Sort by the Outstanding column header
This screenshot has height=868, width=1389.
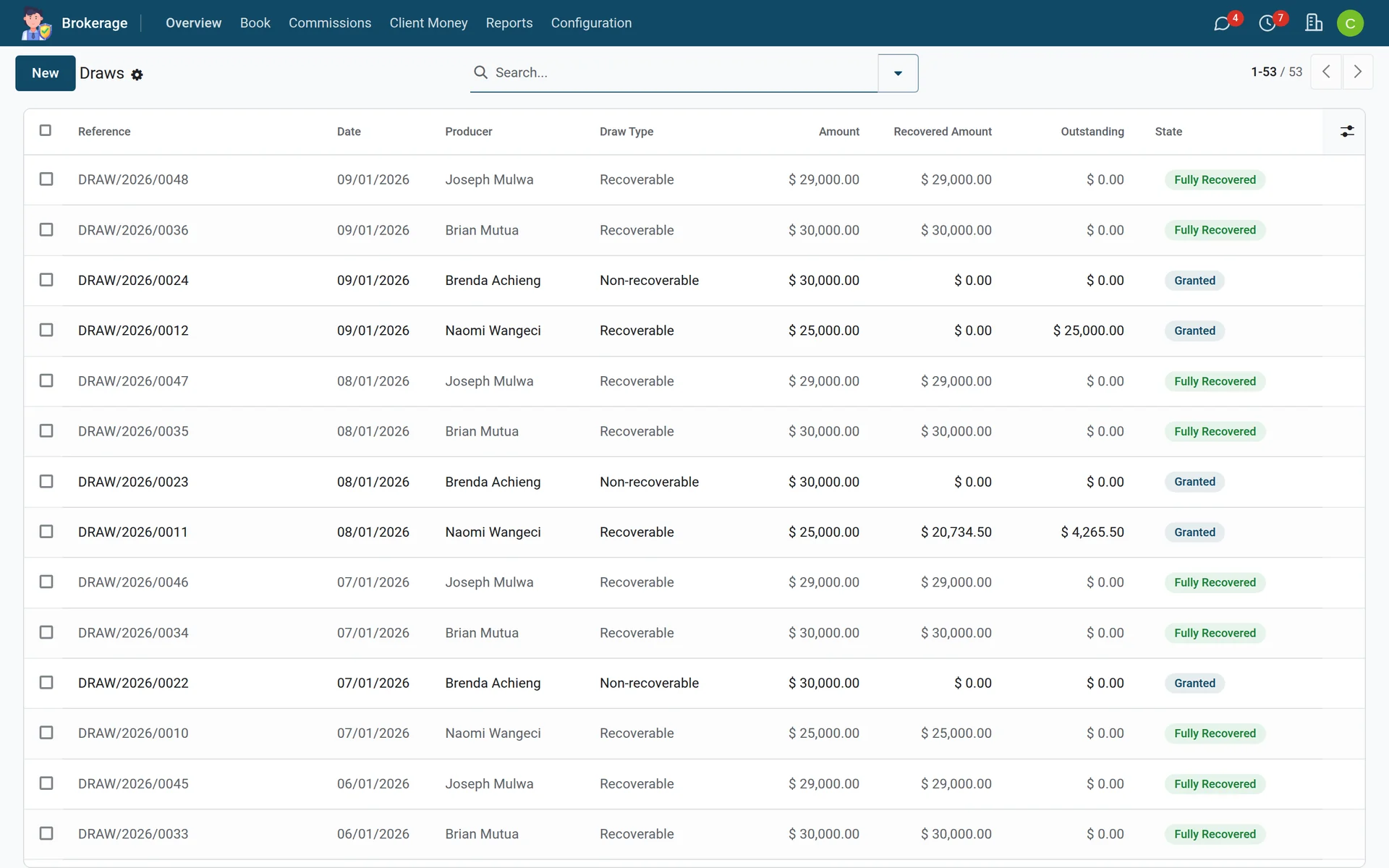1092,132
